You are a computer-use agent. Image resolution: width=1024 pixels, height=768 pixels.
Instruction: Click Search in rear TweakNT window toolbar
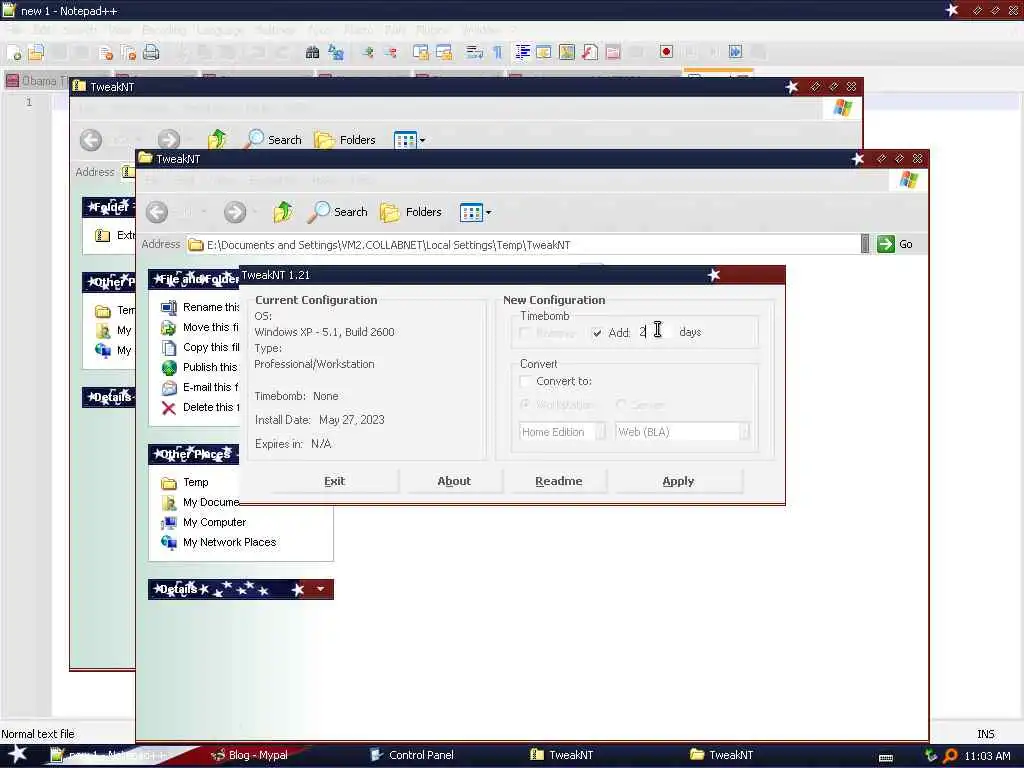point(272,139)
